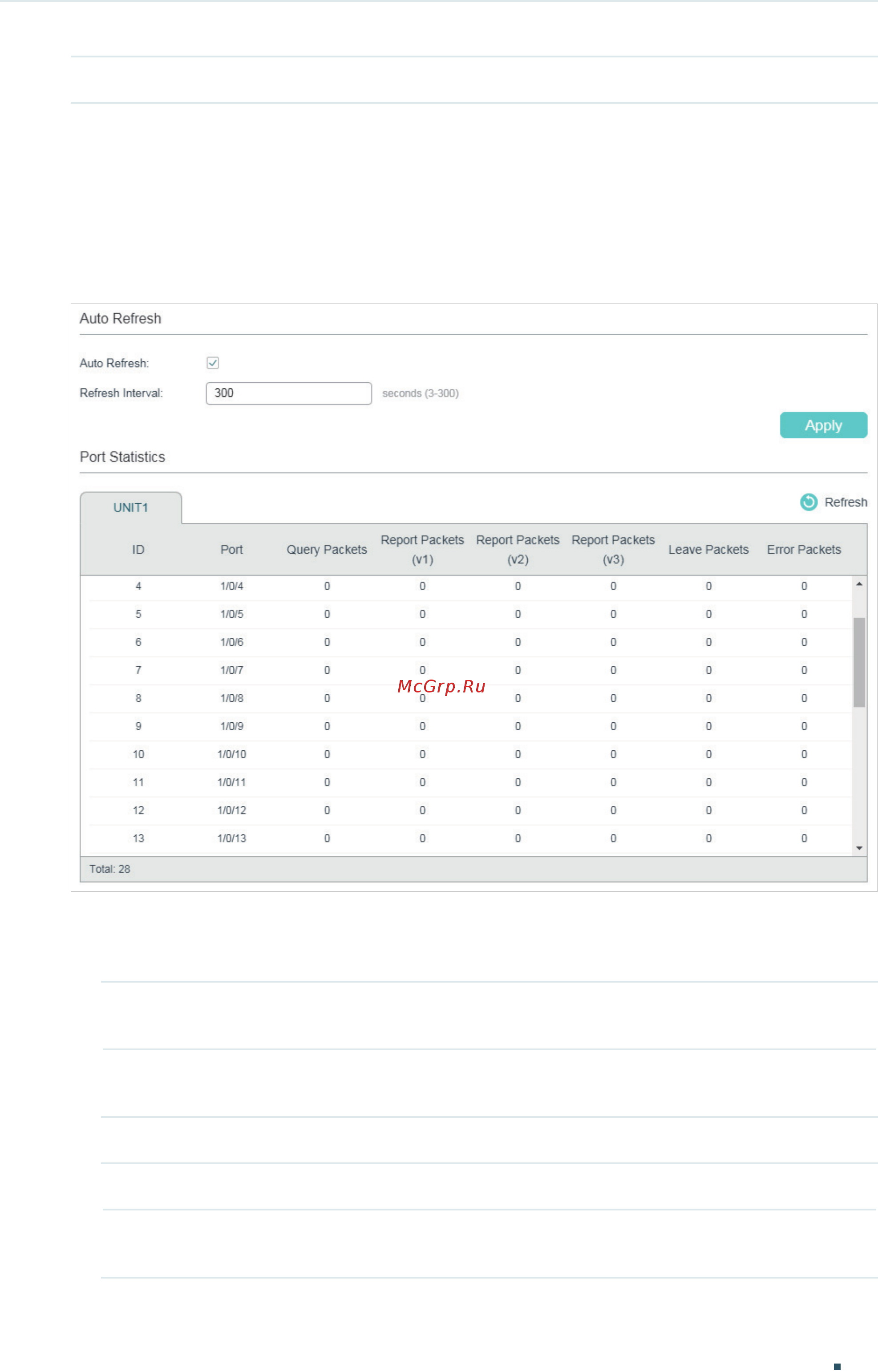
Task: Click the Refresh text link
Action: click(x=846, y=502)
